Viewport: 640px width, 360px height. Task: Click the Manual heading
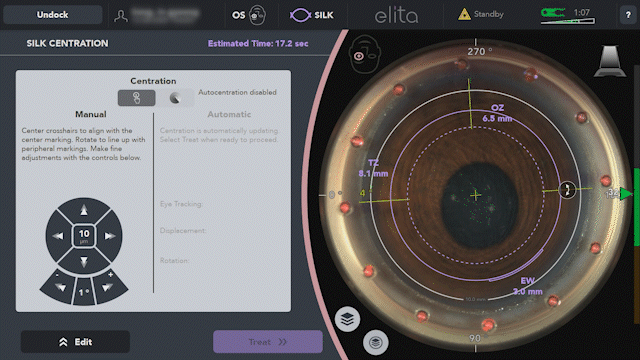(x=91, y=114)
